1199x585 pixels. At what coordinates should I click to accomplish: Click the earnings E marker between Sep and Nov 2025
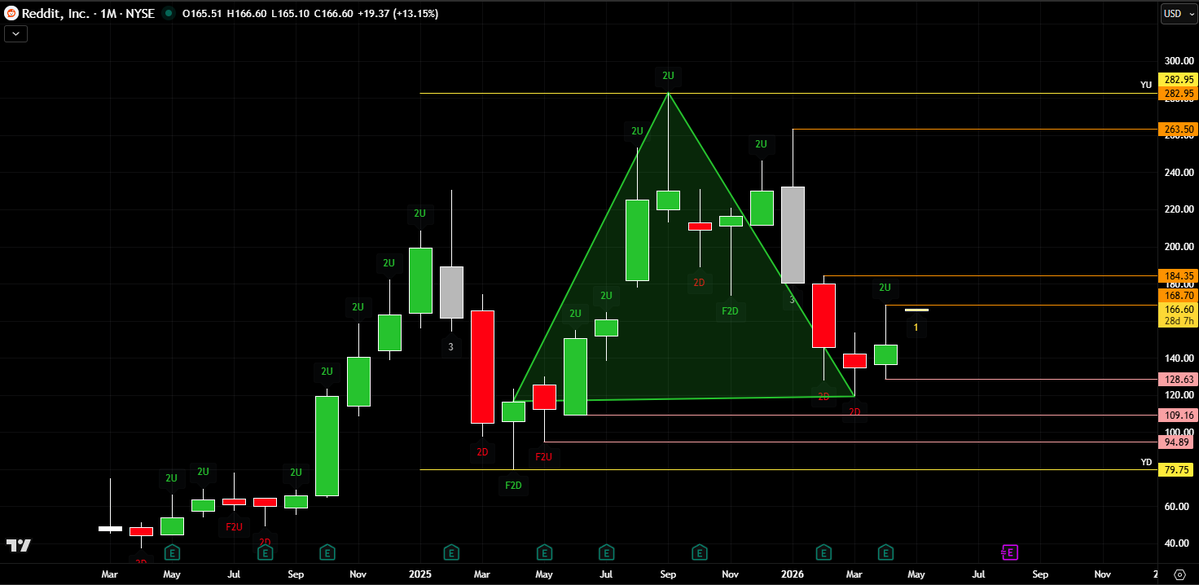[699, 551]
